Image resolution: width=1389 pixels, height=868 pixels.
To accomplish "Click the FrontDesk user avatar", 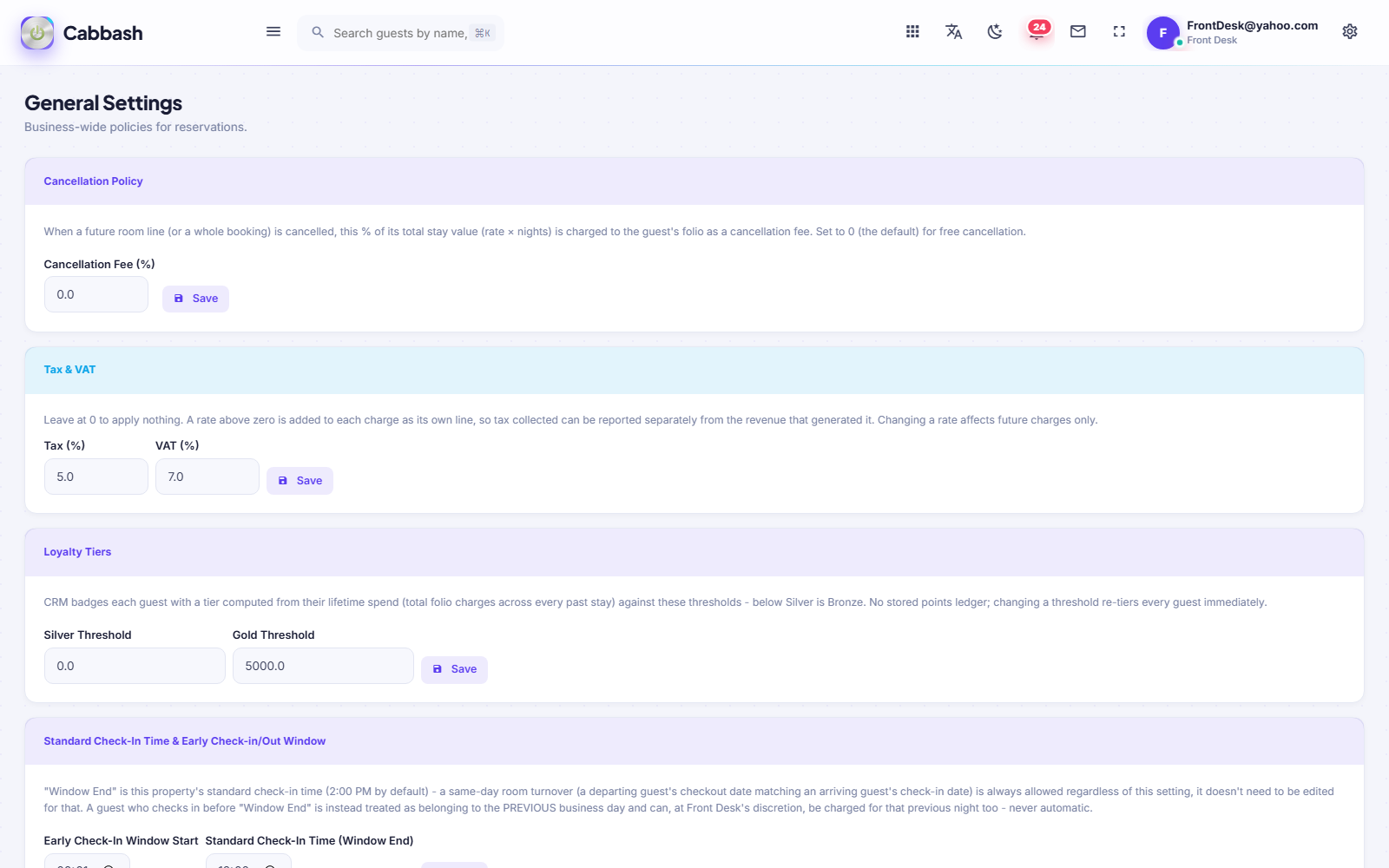I will [1163, 33].
